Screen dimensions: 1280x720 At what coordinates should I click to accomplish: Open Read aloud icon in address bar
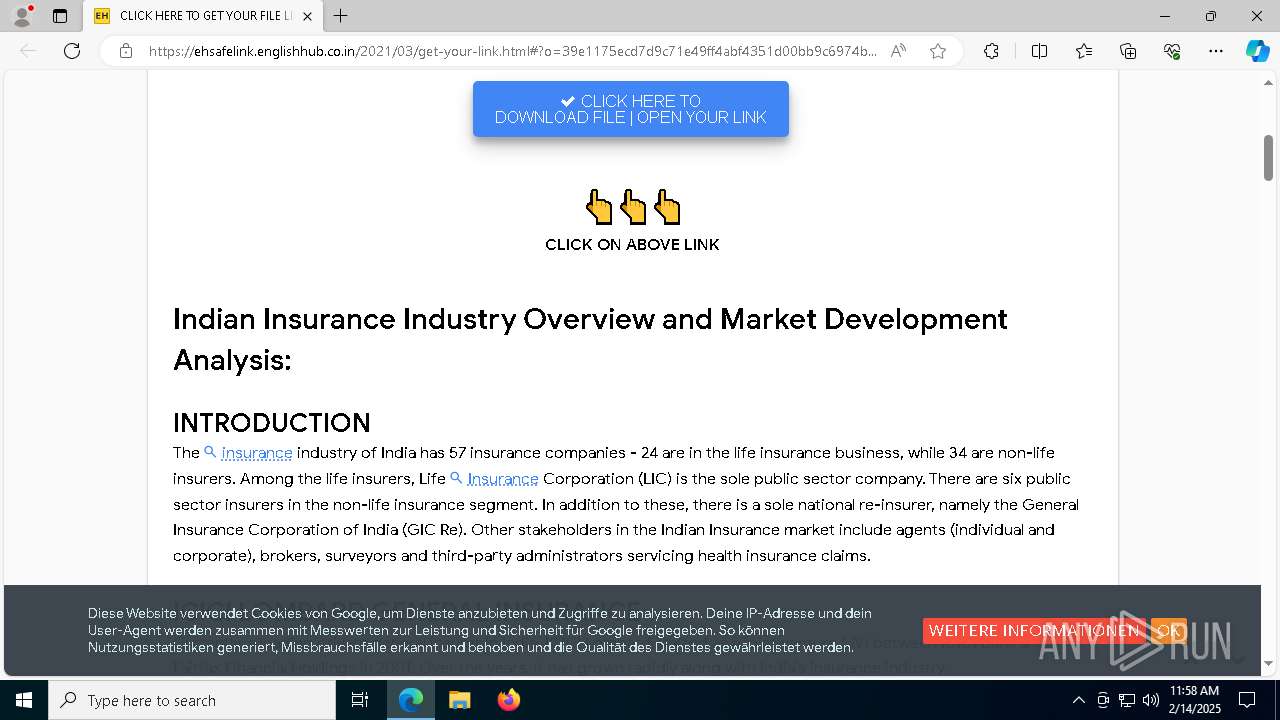click(898, 51)
